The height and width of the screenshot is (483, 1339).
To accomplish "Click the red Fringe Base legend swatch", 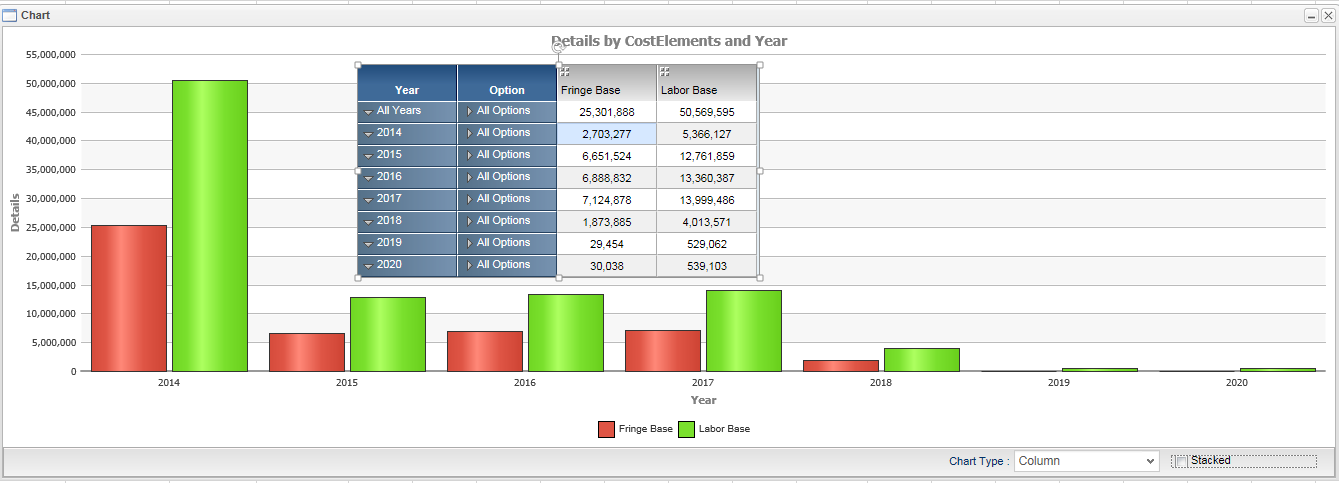I will coord(607,429).
